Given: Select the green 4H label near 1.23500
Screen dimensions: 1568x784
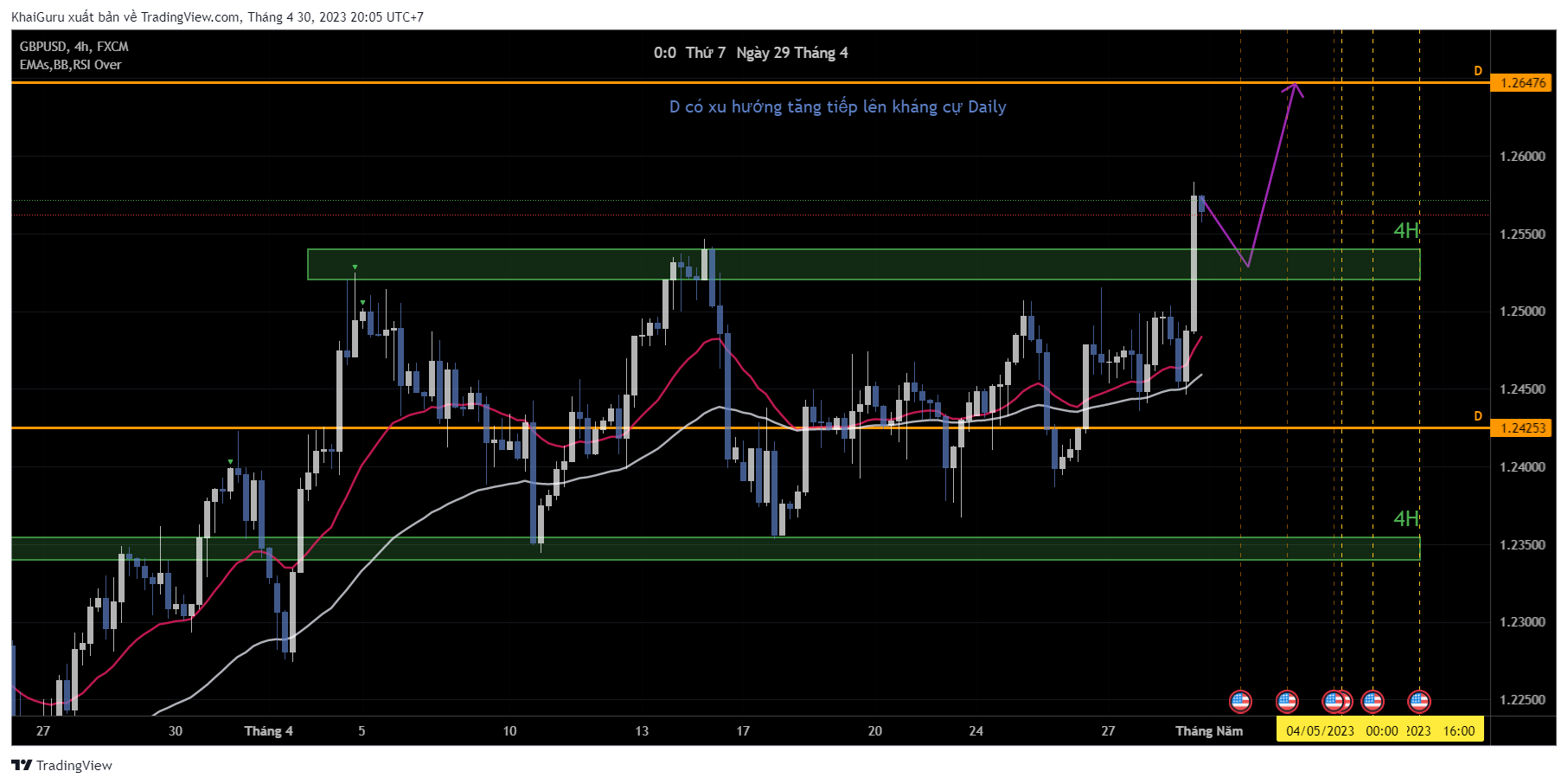Looking at the screenshot, I should coord(1406,519).
